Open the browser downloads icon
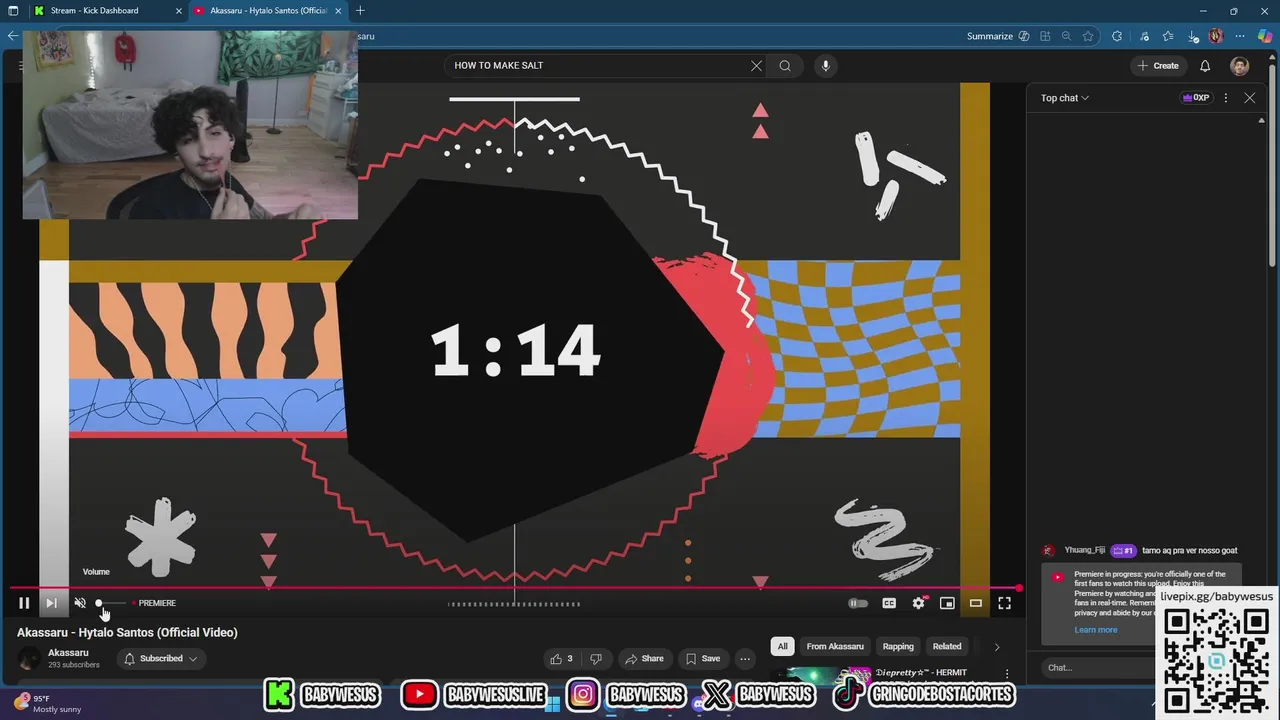 (x=1193, y=36)
